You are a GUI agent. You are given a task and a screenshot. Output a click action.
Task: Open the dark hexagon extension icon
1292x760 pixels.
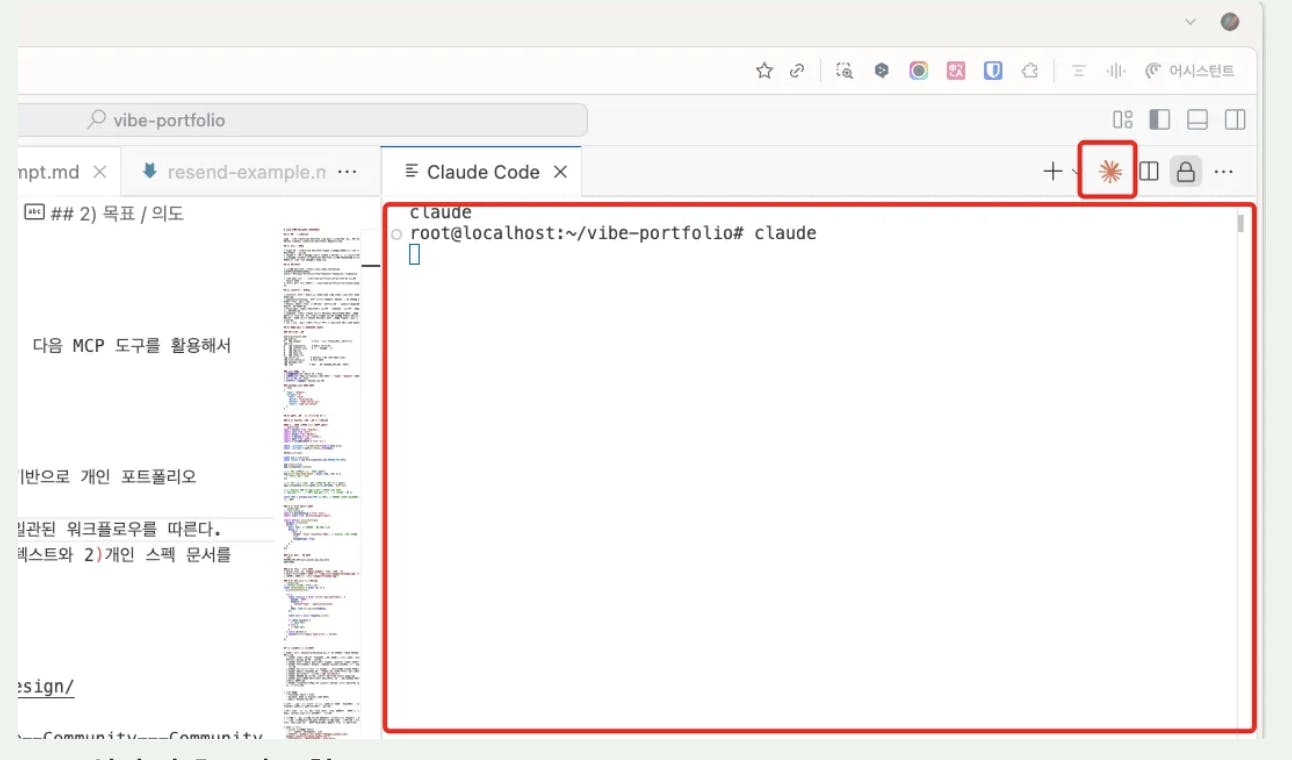click(881, 71)
